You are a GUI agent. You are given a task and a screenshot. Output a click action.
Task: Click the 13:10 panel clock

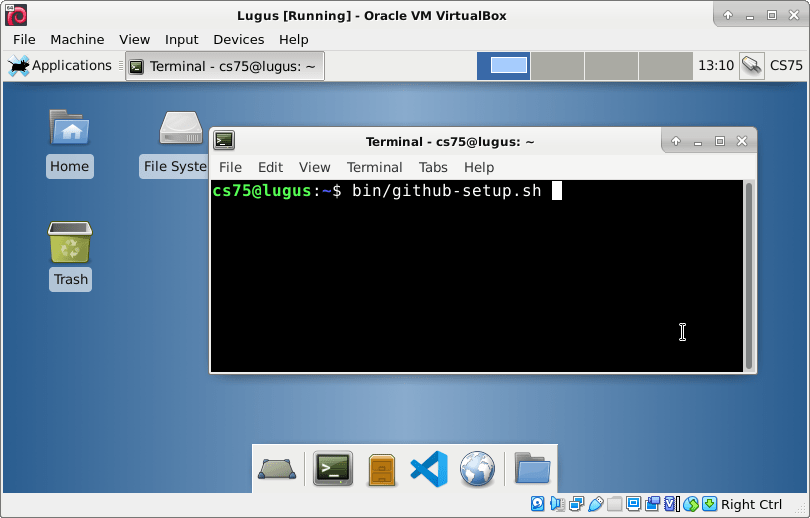pos(715,66)
